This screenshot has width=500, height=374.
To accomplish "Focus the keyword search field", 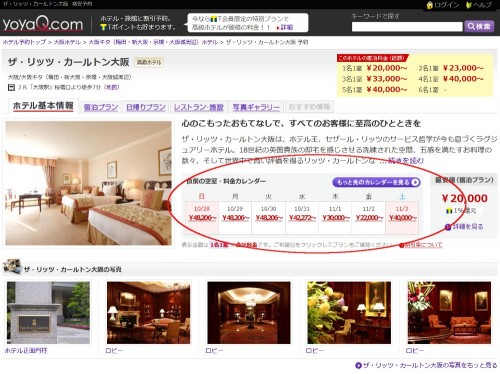I will (x=407, y=27).
